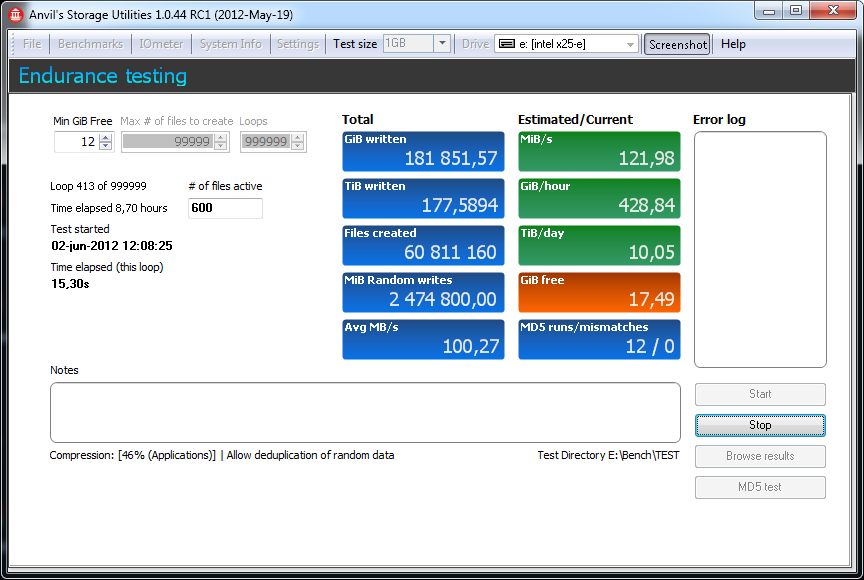Viewport: 864px width, 580px height.
Task: Click the GiB written total tile
Action: pyautogui.click(x=423, y=151)
